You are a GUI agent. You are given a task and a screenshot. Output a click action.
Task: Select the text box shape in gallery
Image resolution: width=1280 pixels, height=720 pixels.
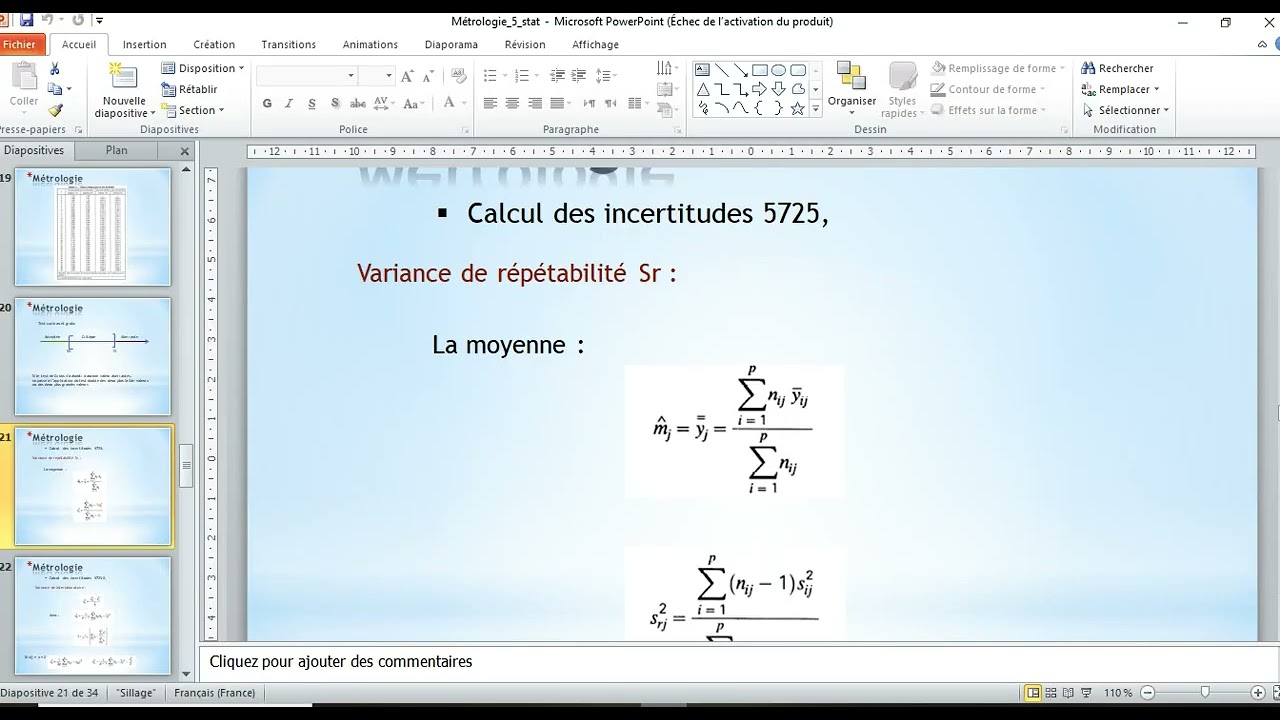coord(702,70)
